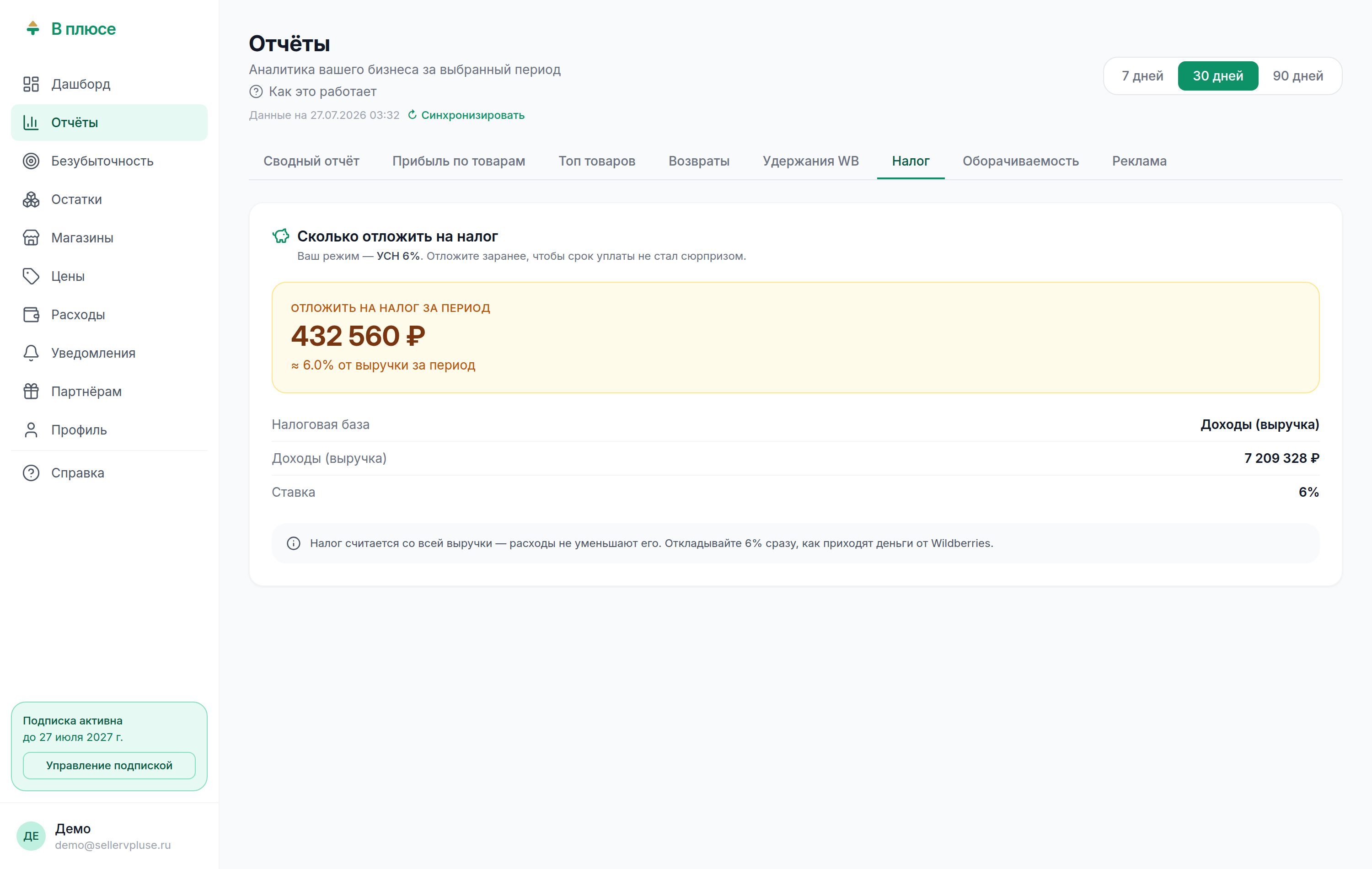Click the Безубыточность target icon
The width and height of the screenshot is (1372, 869).
(31, 161)
